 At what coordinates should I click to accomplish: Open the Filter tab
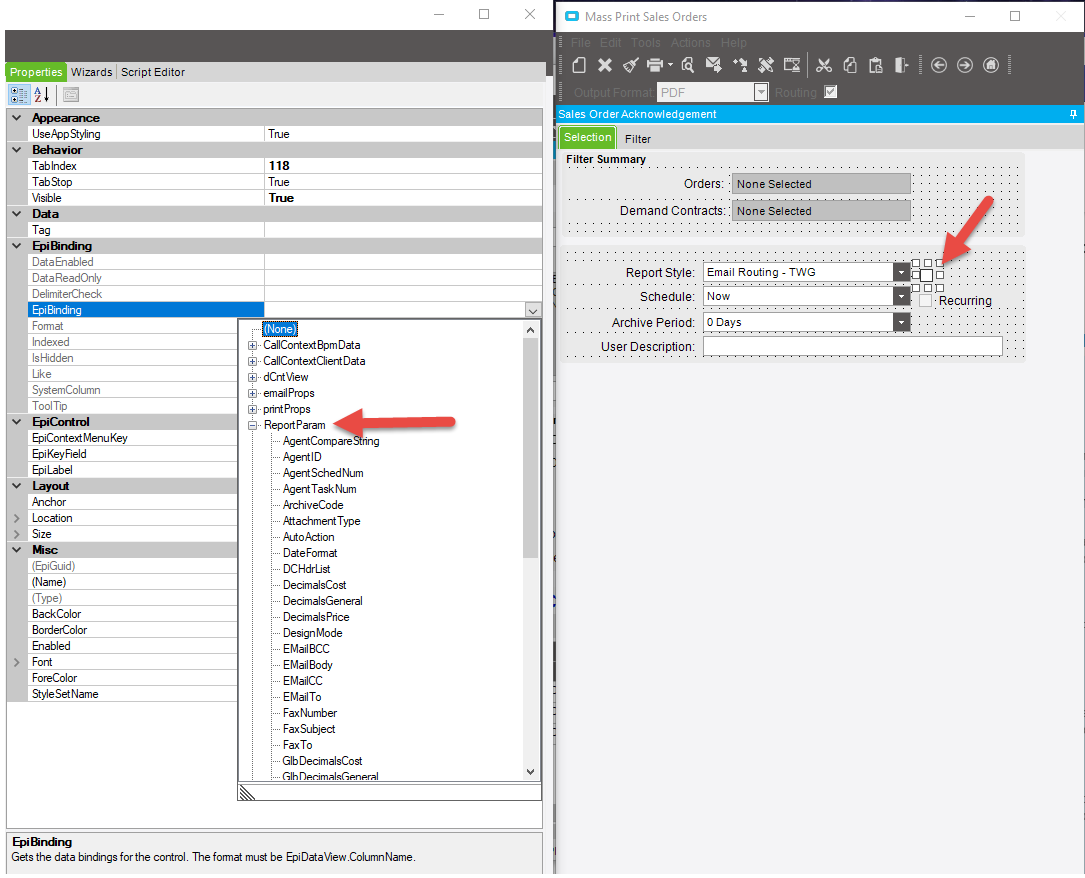[637, 139]
